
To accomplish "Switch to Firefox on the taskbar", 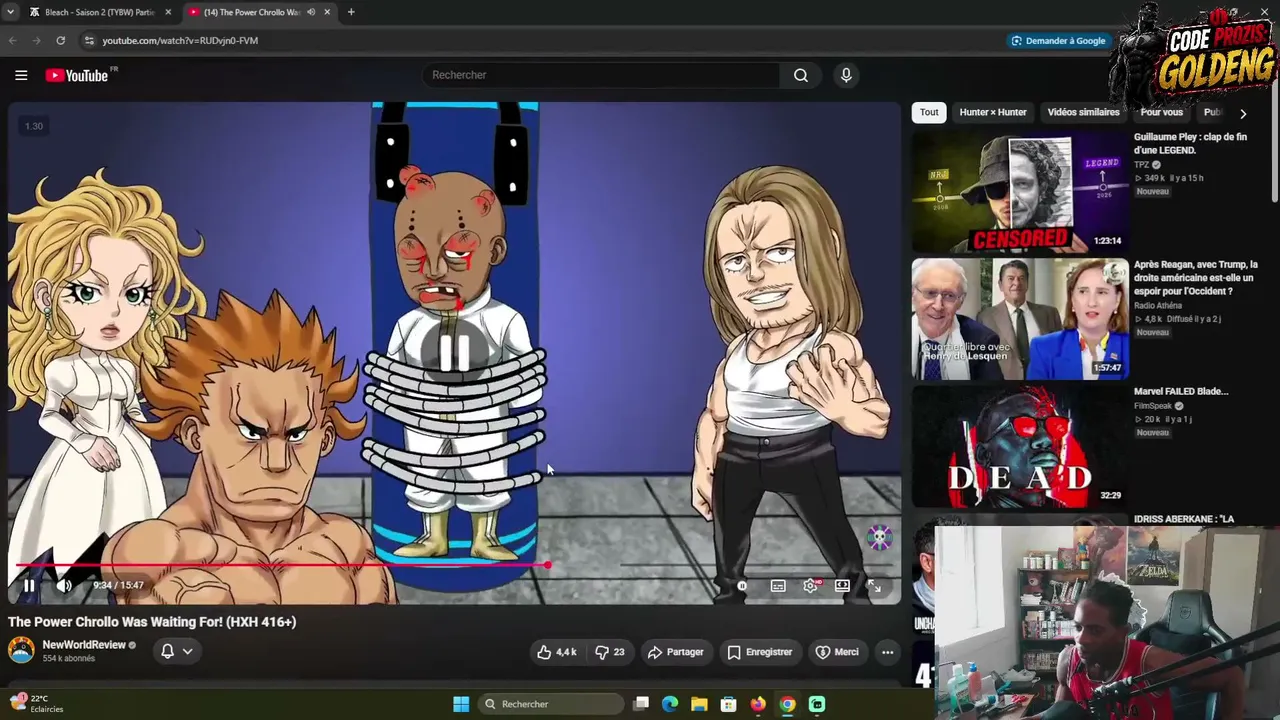I will (758, 704).
